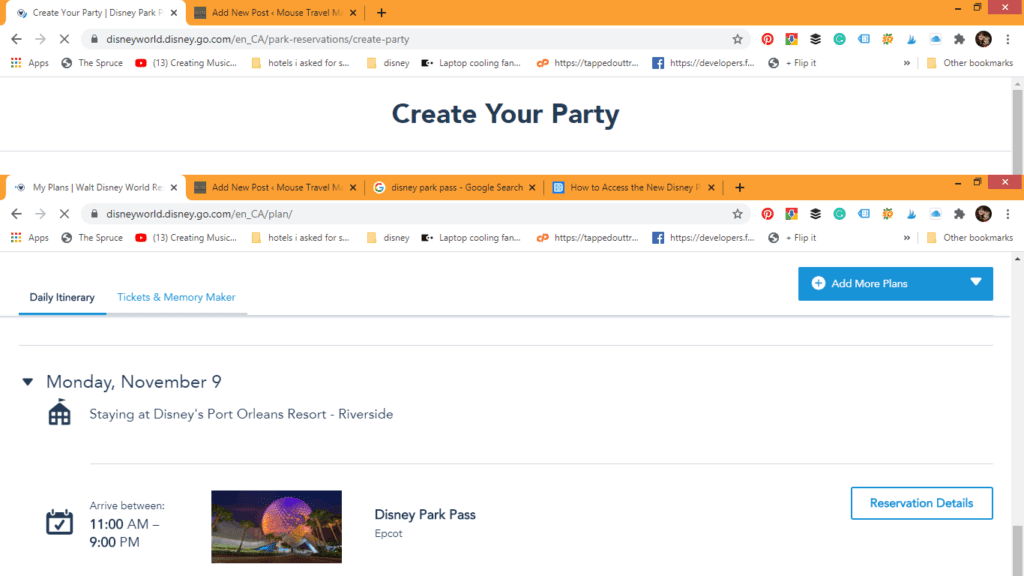Open Other bookmarks folder in back window
Screen dimensions: 1024x576
click(x=970, y=63)
